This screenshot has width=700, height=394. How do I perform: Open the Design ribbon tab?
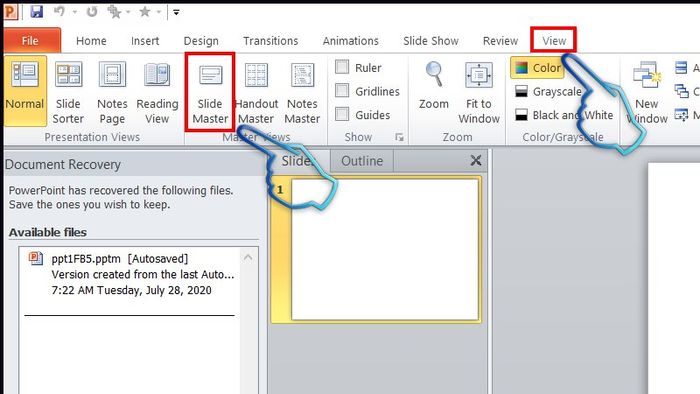(201, 41)
